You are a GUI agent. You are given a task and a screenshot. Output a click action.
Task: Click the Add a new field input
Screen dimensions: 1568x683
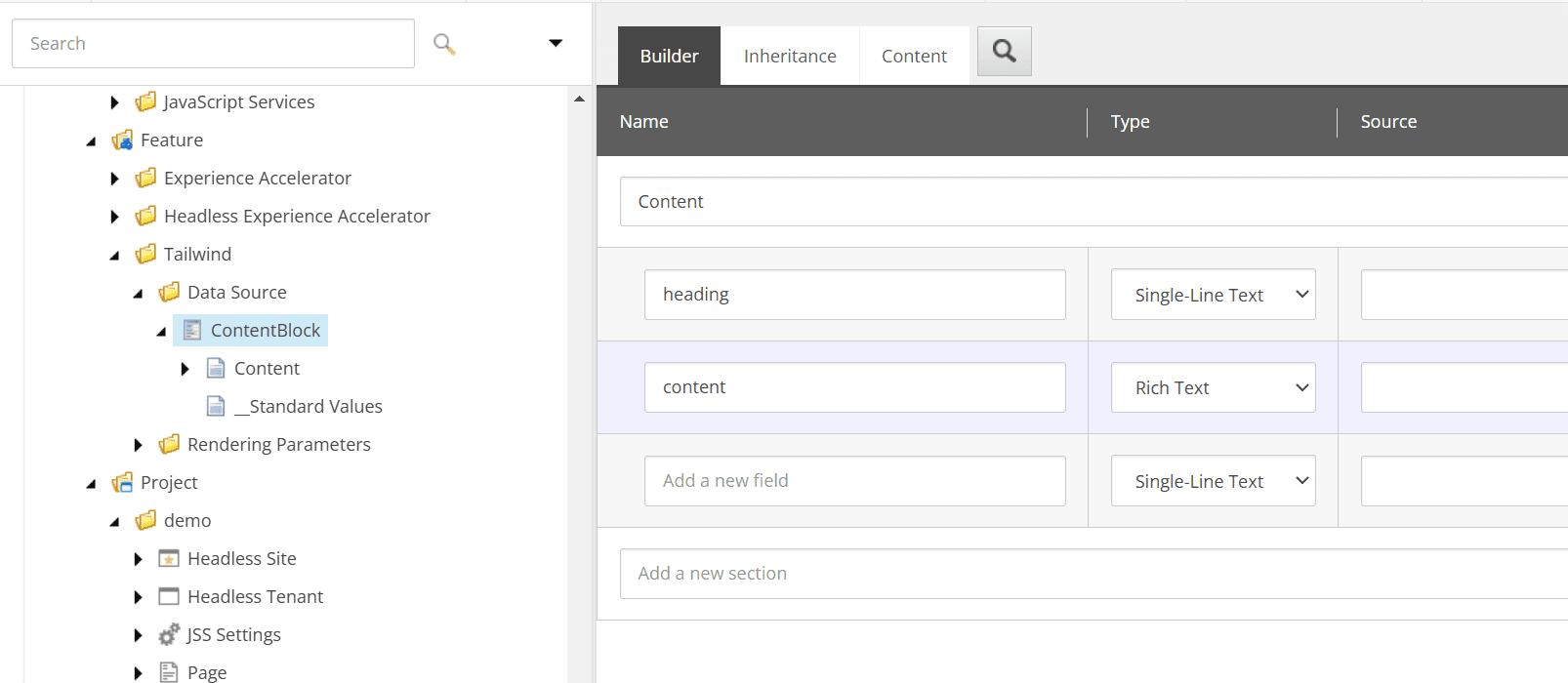tap(854, 481)
